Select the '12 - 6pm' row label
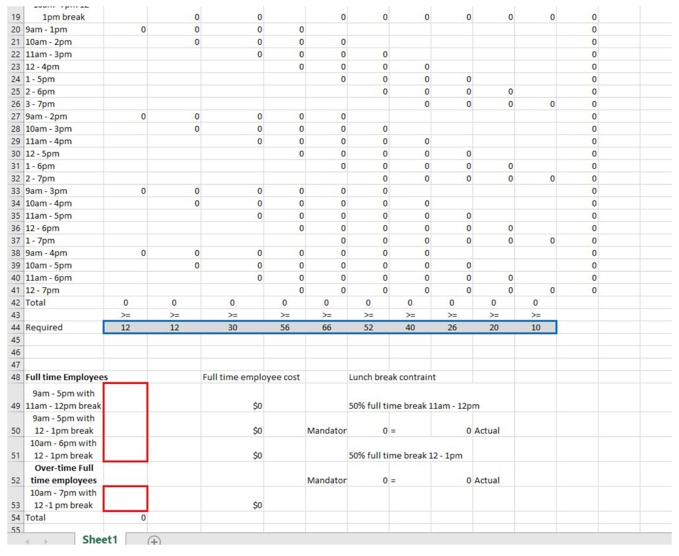This screenshot has height=556, width=679. [42, 228]
